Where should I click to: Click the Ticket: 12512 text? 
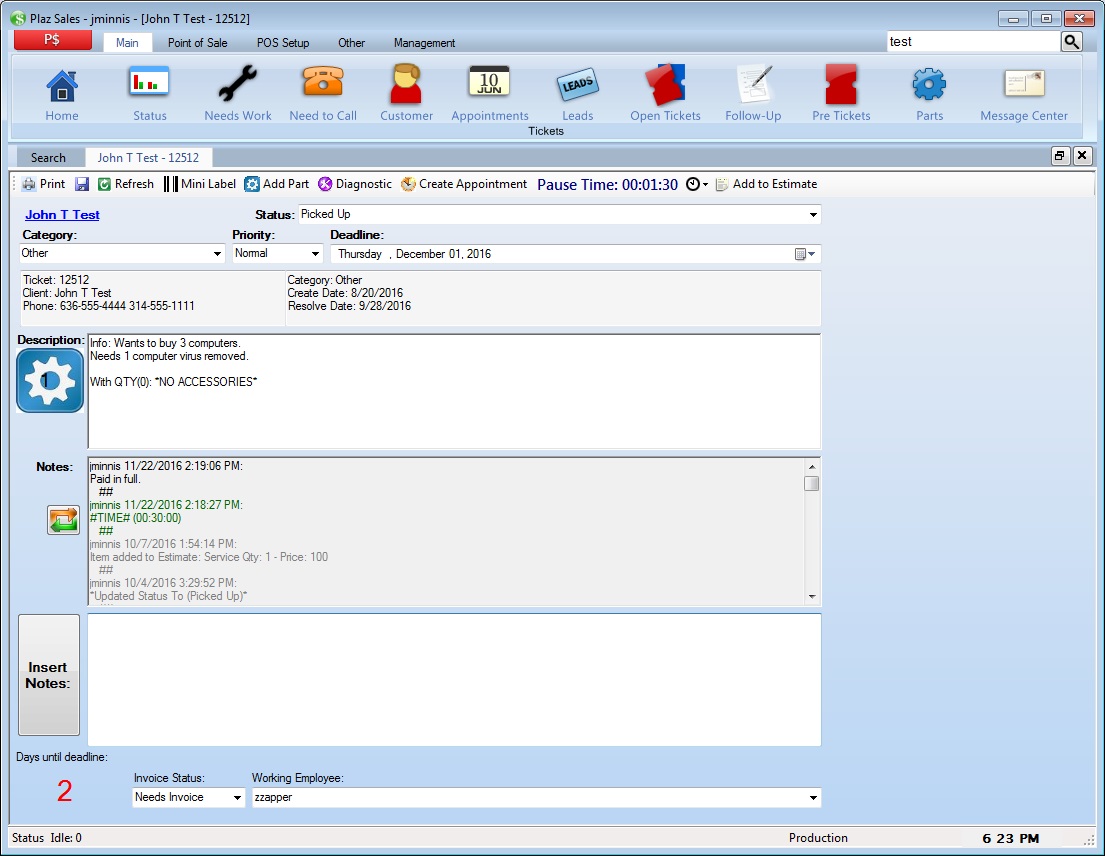(56, 280)
